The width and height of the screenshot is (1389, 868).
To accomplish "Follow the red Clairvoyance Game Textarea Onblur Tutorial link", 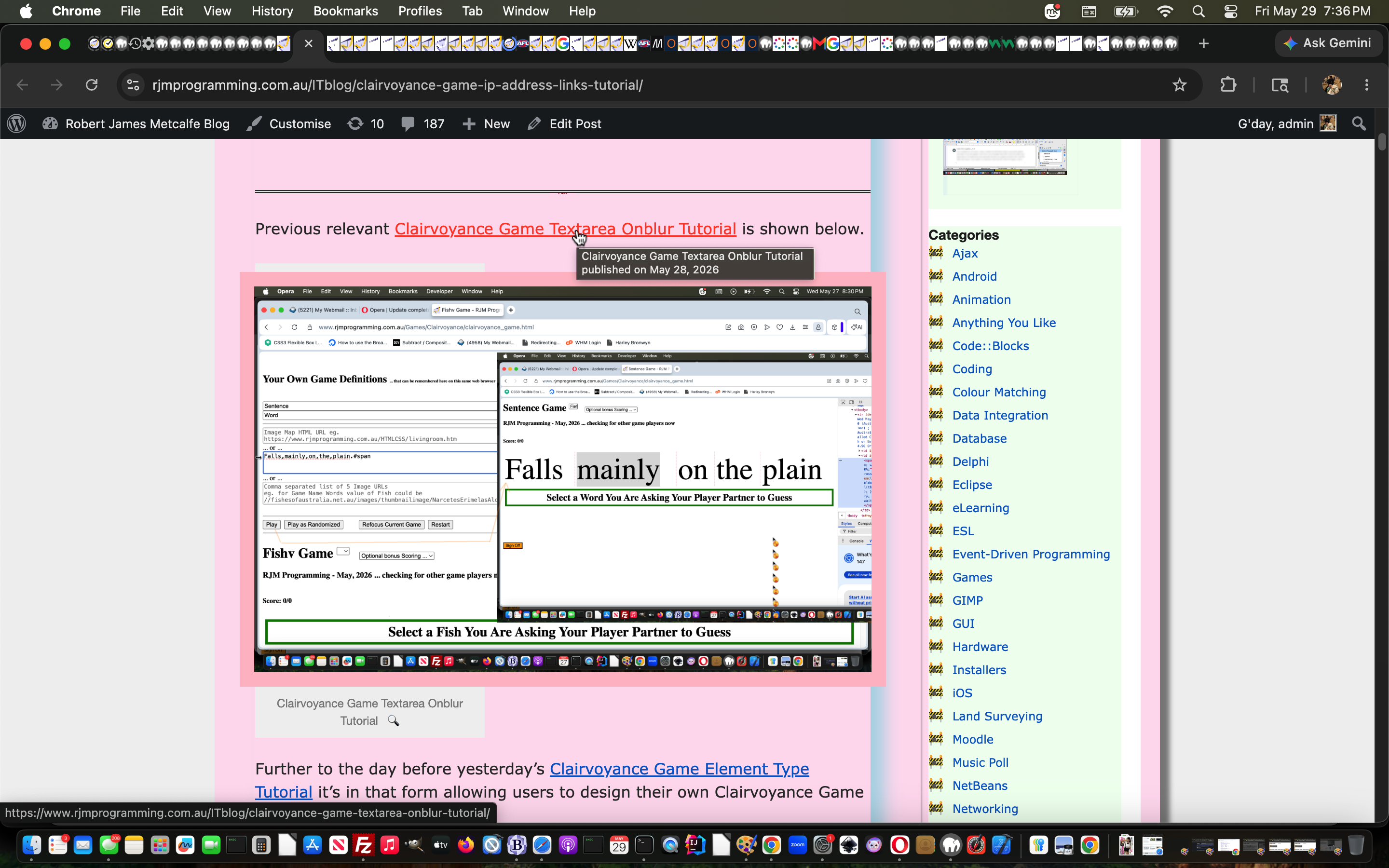I will click(x=565, y=229).
